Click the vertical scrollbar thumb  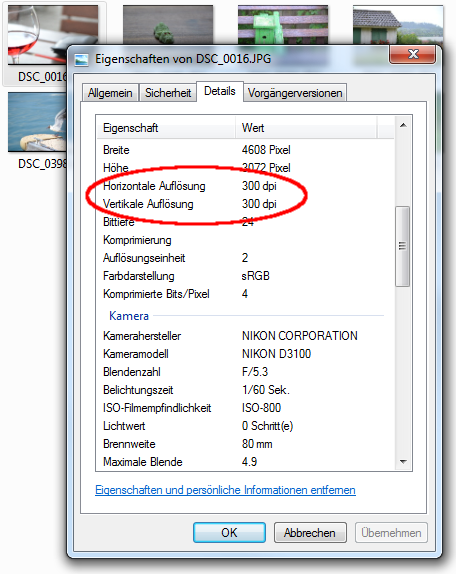pos(403,246)
